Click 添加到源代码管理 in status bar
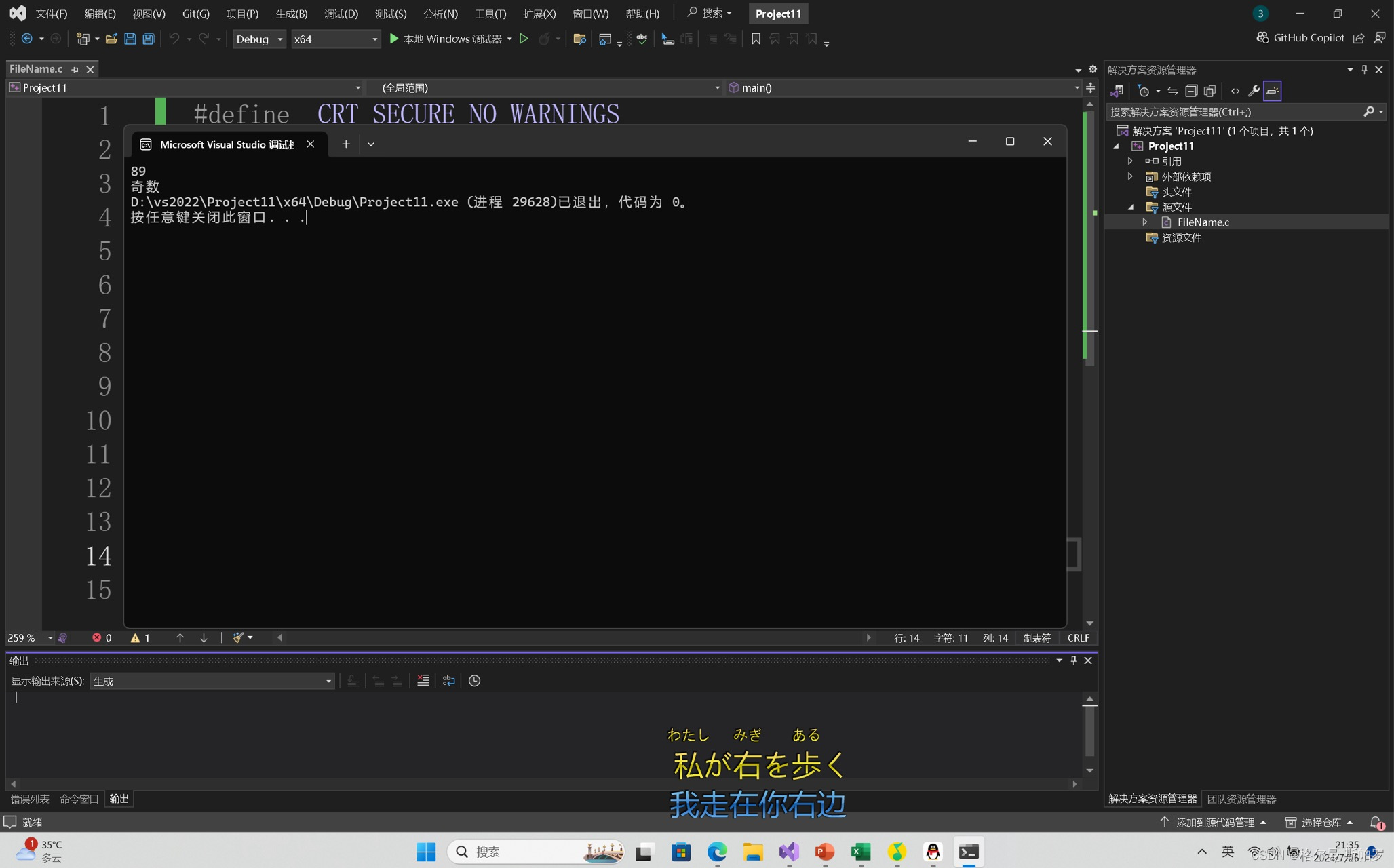1394x868 pixels. [1214, 822]
